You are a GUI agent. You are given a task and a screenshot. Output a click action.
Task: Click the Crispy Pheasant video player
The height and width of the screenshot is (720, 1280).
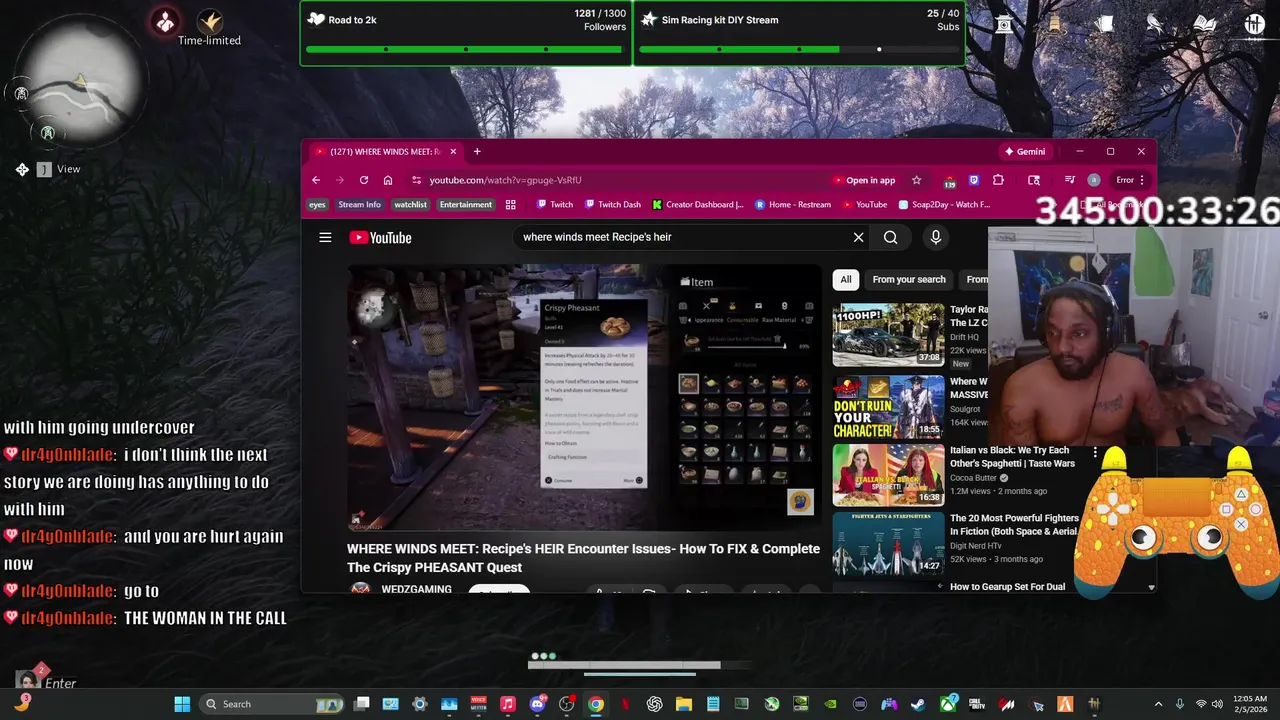[584, 397]
